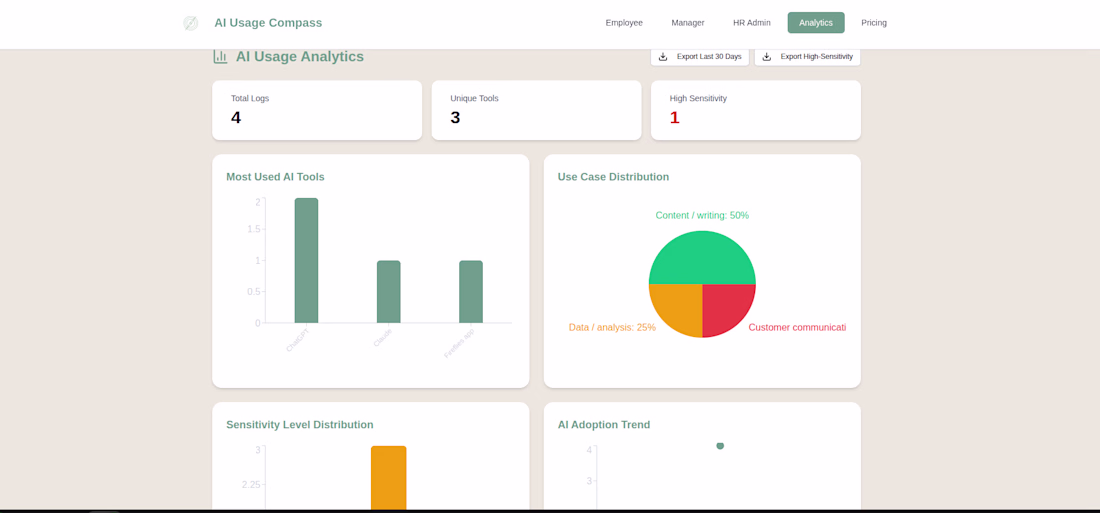Click the ChatGPT bar in Most Used AI Tools
Viewport: 1100px width, 513px height.
click(306, 260)
